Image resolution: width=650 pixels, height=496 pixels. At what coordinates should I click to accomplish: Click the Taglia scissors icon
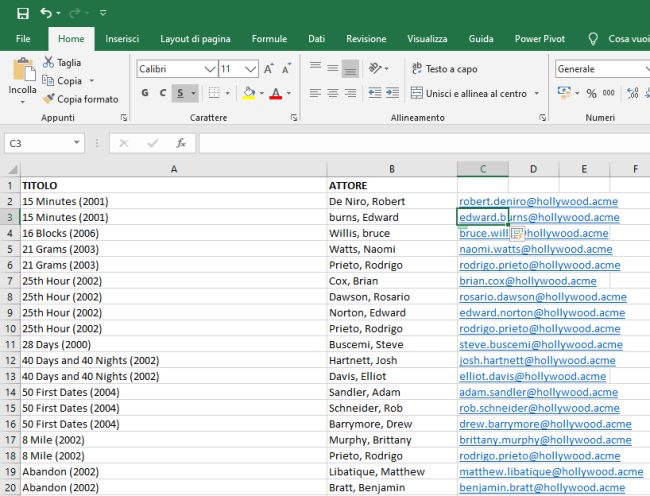(49, 62)
